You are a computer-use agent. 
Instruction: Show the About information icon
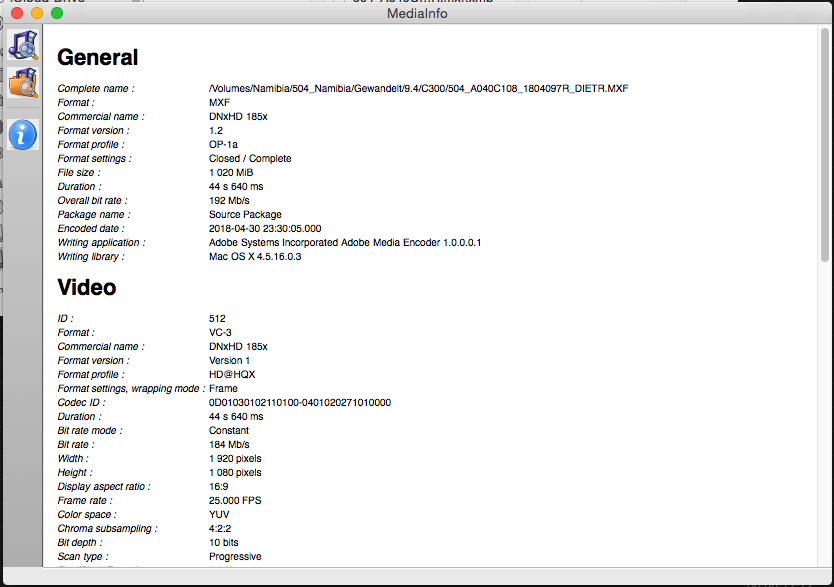pyautogui.click(x=23, y=135)
